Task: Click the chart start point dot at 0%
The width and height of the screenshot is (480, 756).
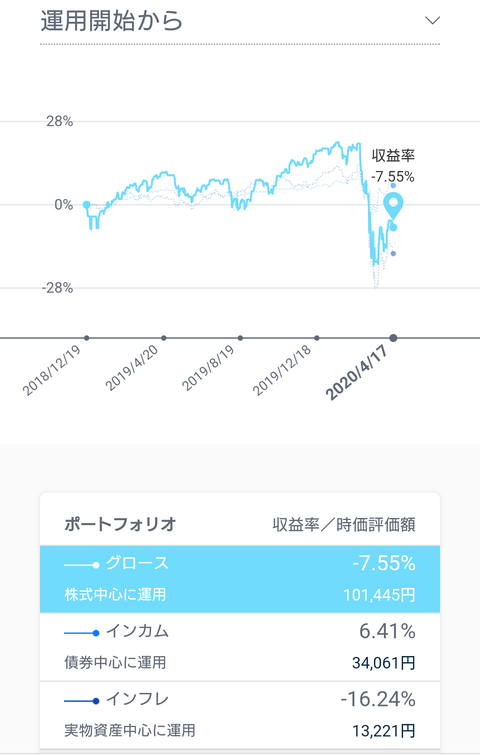Action: click(87, 205)
